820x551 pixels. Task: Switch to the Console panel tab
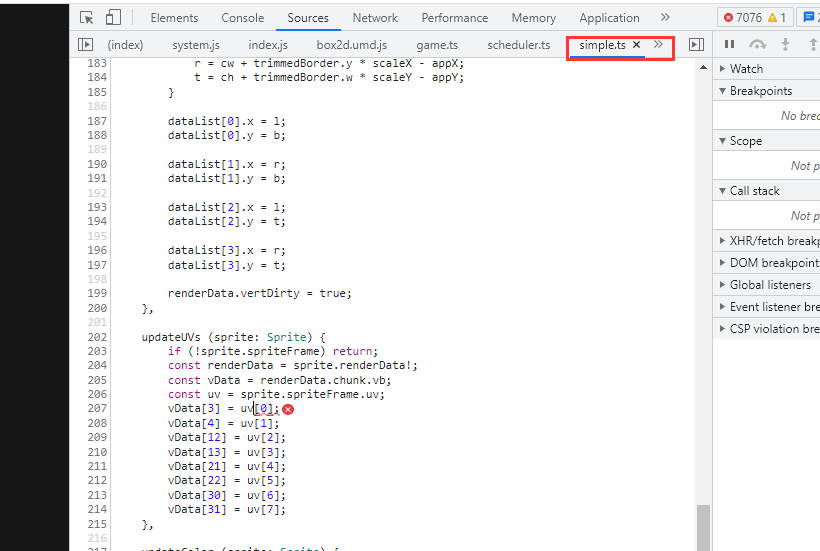pyautogui.click(x=243, y=18)
